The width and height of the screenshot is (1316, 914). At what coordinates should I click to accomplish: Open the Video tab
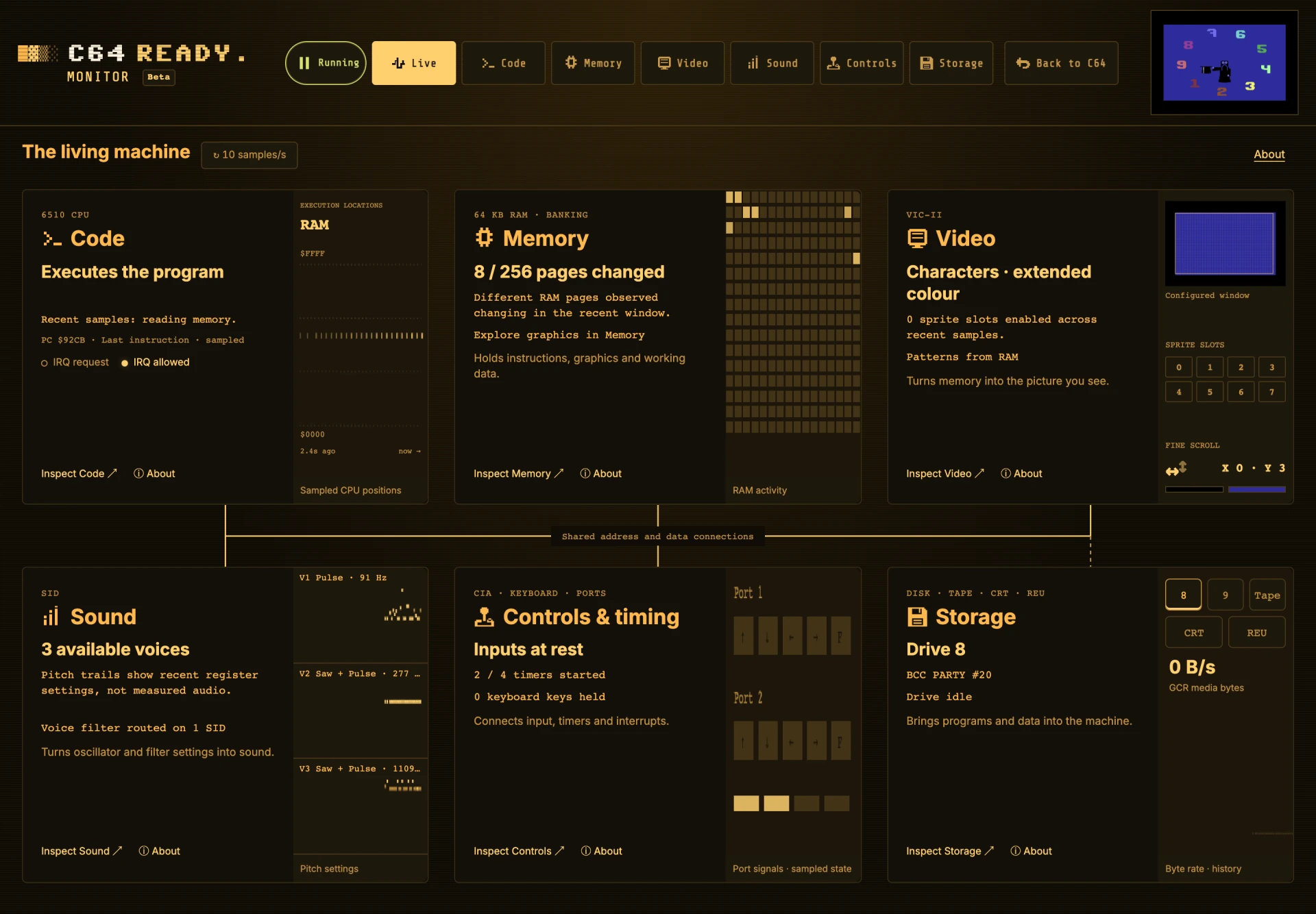tap(682, 63)
